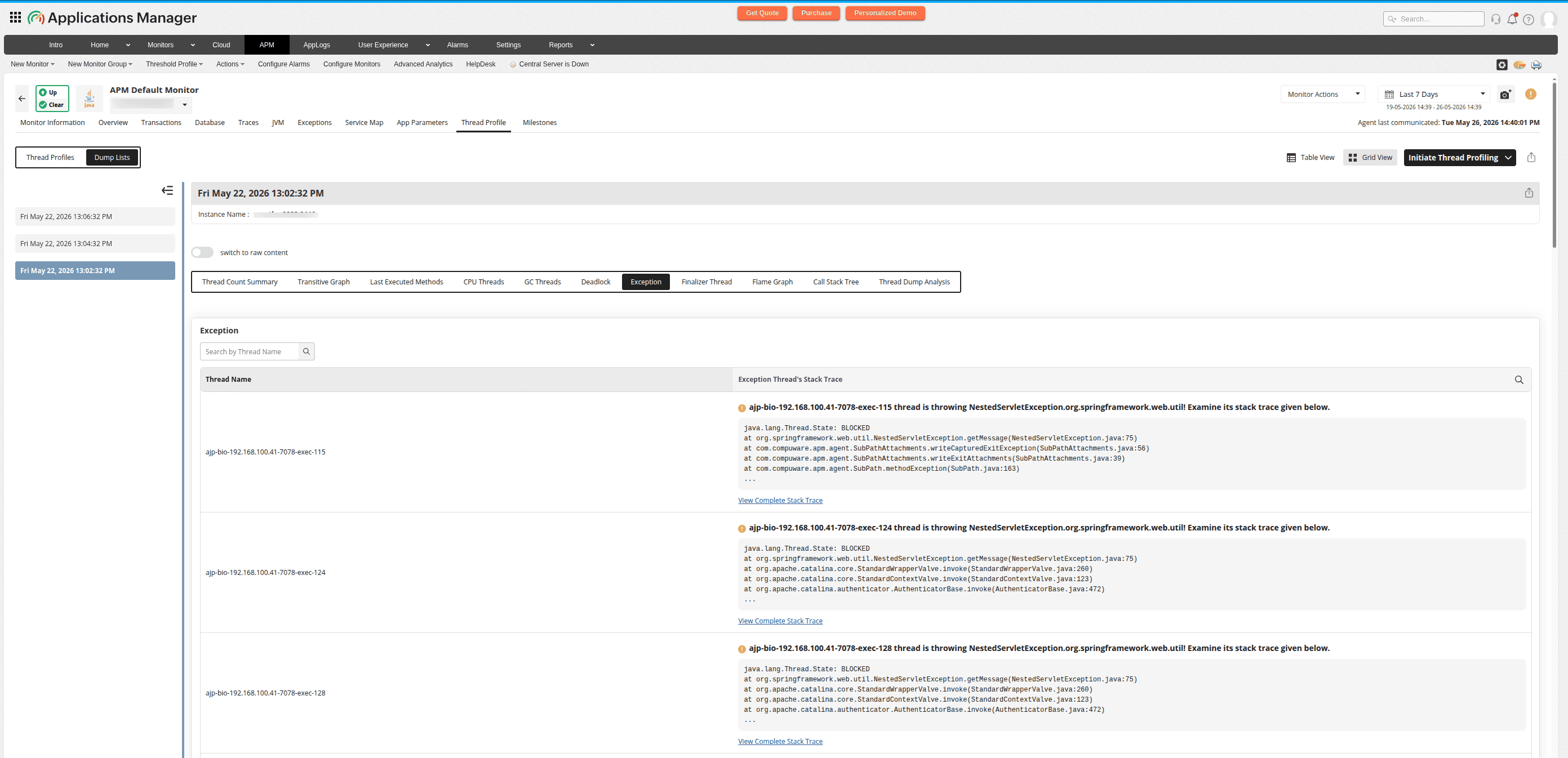Select dump Fri May 22, 2026 13:06:32 PM
The width and height of the screenshot is (1568, 758).
point(95,217)
